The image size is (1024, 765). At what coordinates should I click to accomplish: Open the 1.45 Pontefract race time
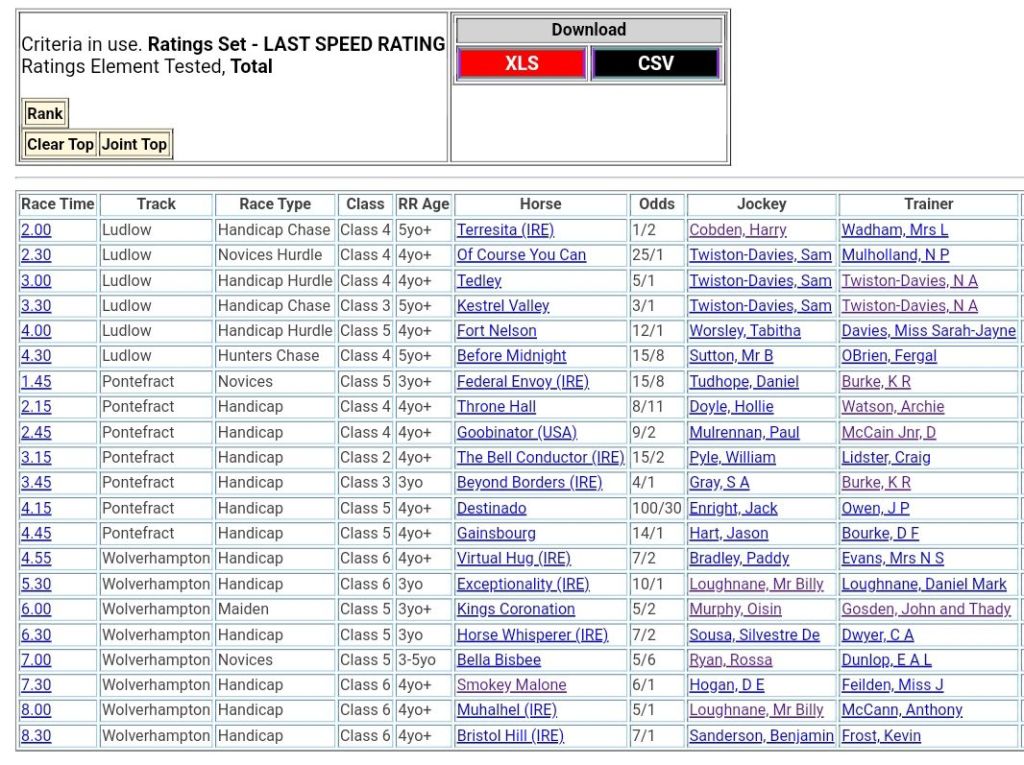click(36, 382)
